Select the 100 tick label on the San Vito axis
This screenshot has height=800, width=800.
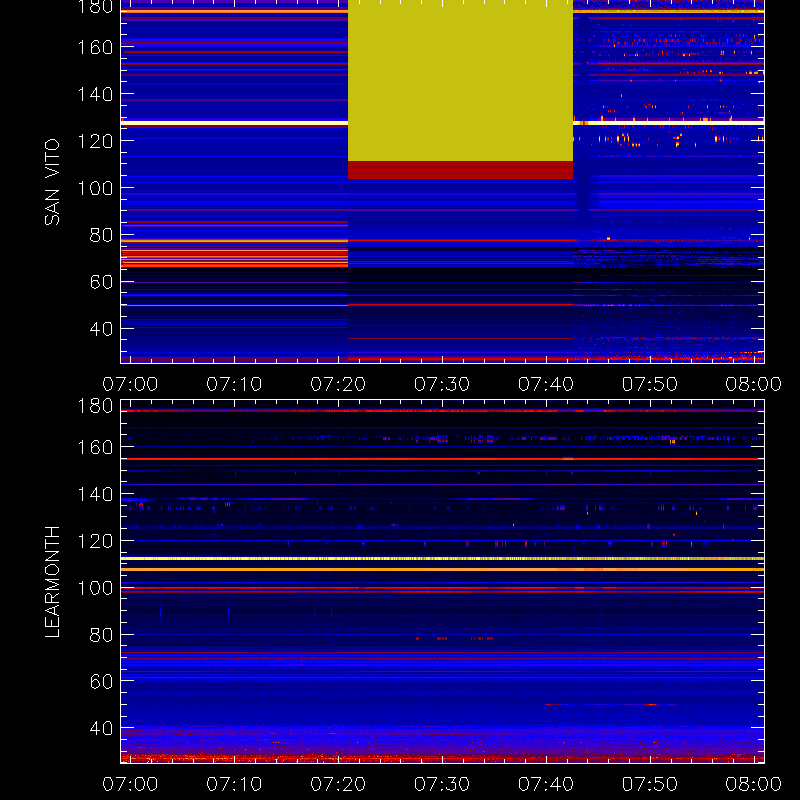(95, 188)
